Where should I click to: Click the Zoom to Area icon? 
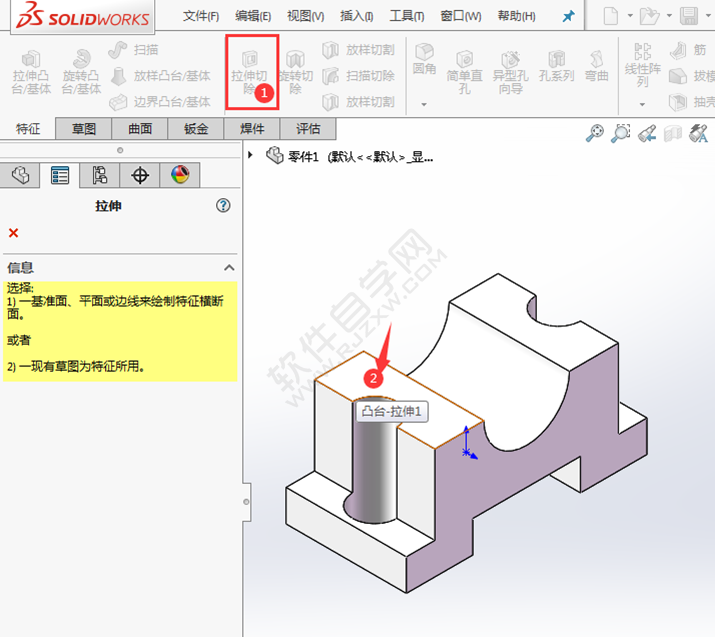[621, 134]
